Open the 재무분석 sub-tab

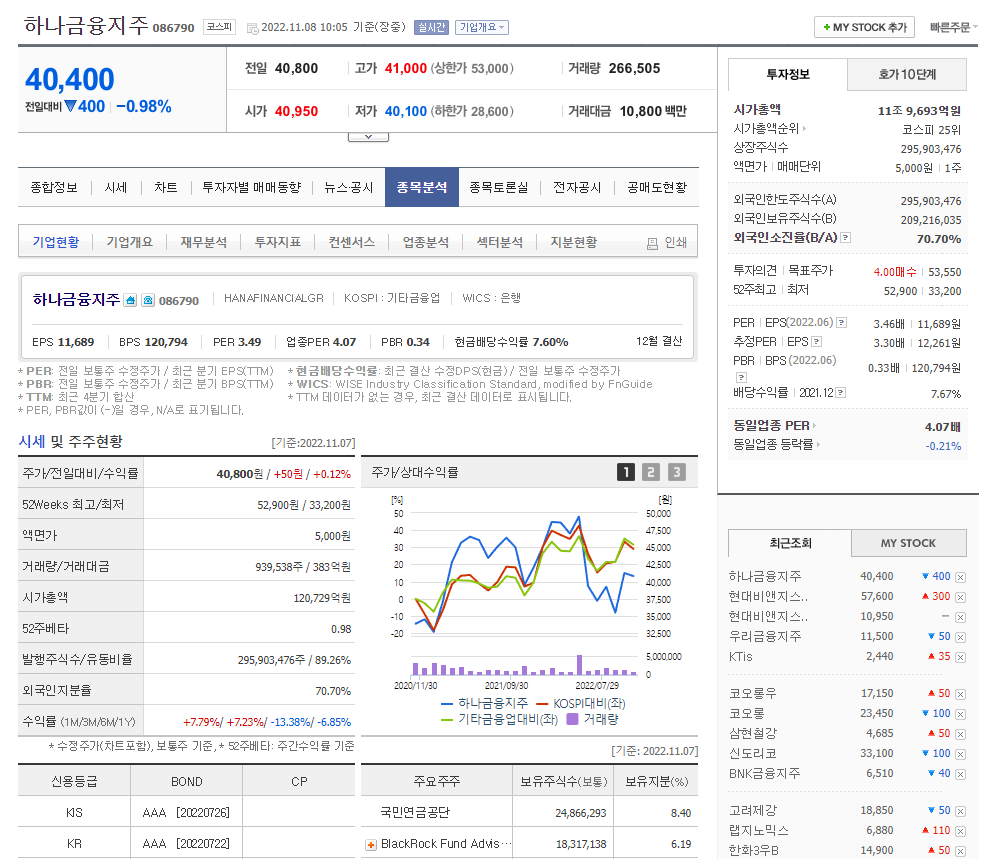pyautogui.click(x=204, y=242)
